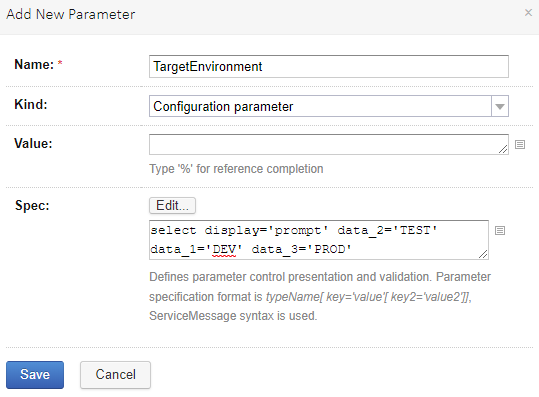Click the arrow button of the Kind selector
This screenshot has width=539, height=397.
[x=500, y=107]
